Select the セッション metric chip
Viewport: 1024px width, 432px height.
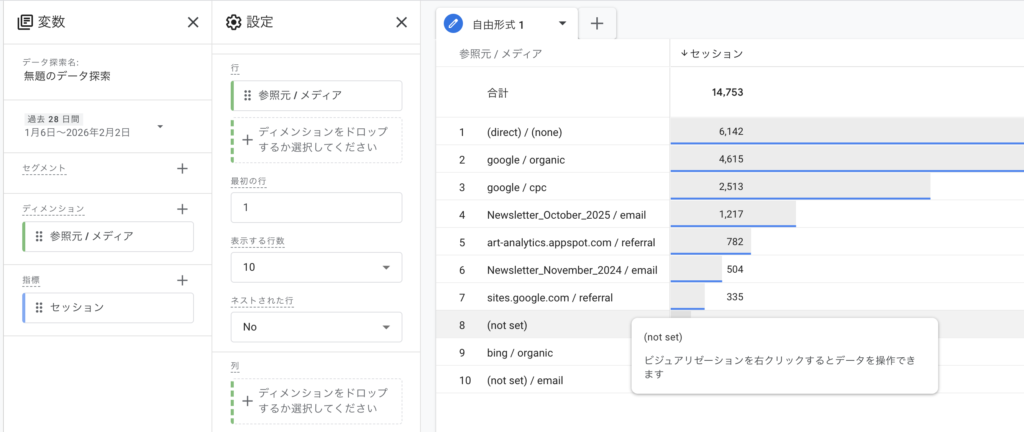coord(108,307)
